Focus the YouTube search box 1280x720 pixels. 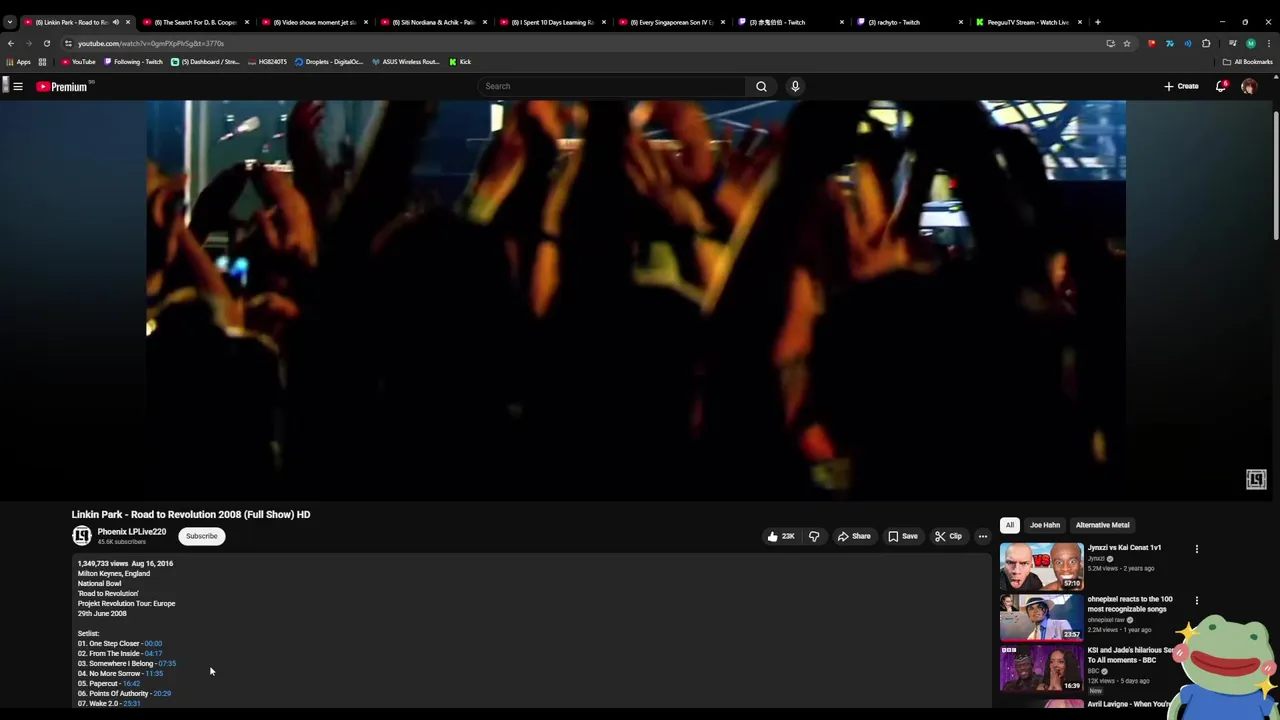612,86
